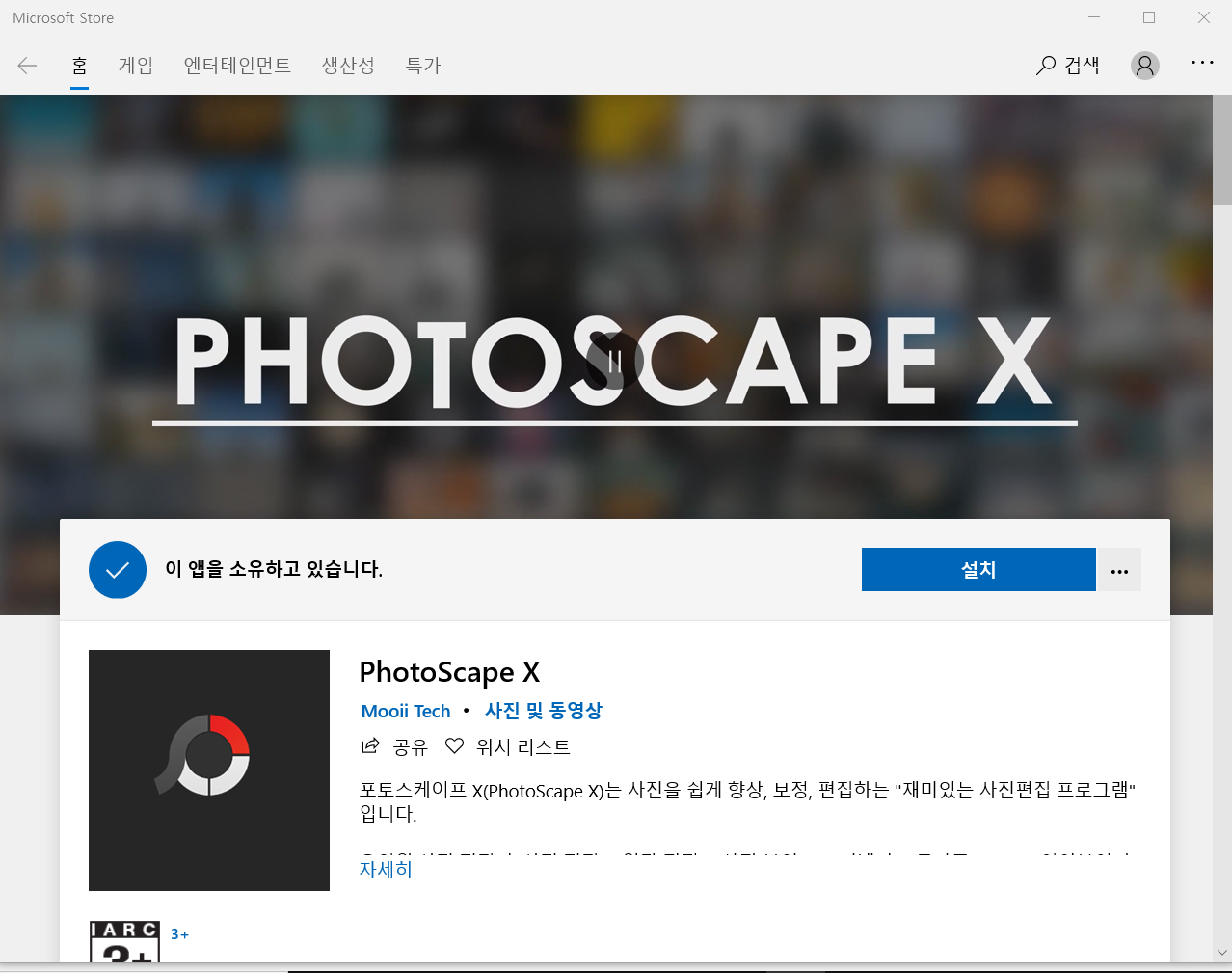1232x973 pixels.
Task: Click the IARC 3+ rating badge
Action: 124,942
